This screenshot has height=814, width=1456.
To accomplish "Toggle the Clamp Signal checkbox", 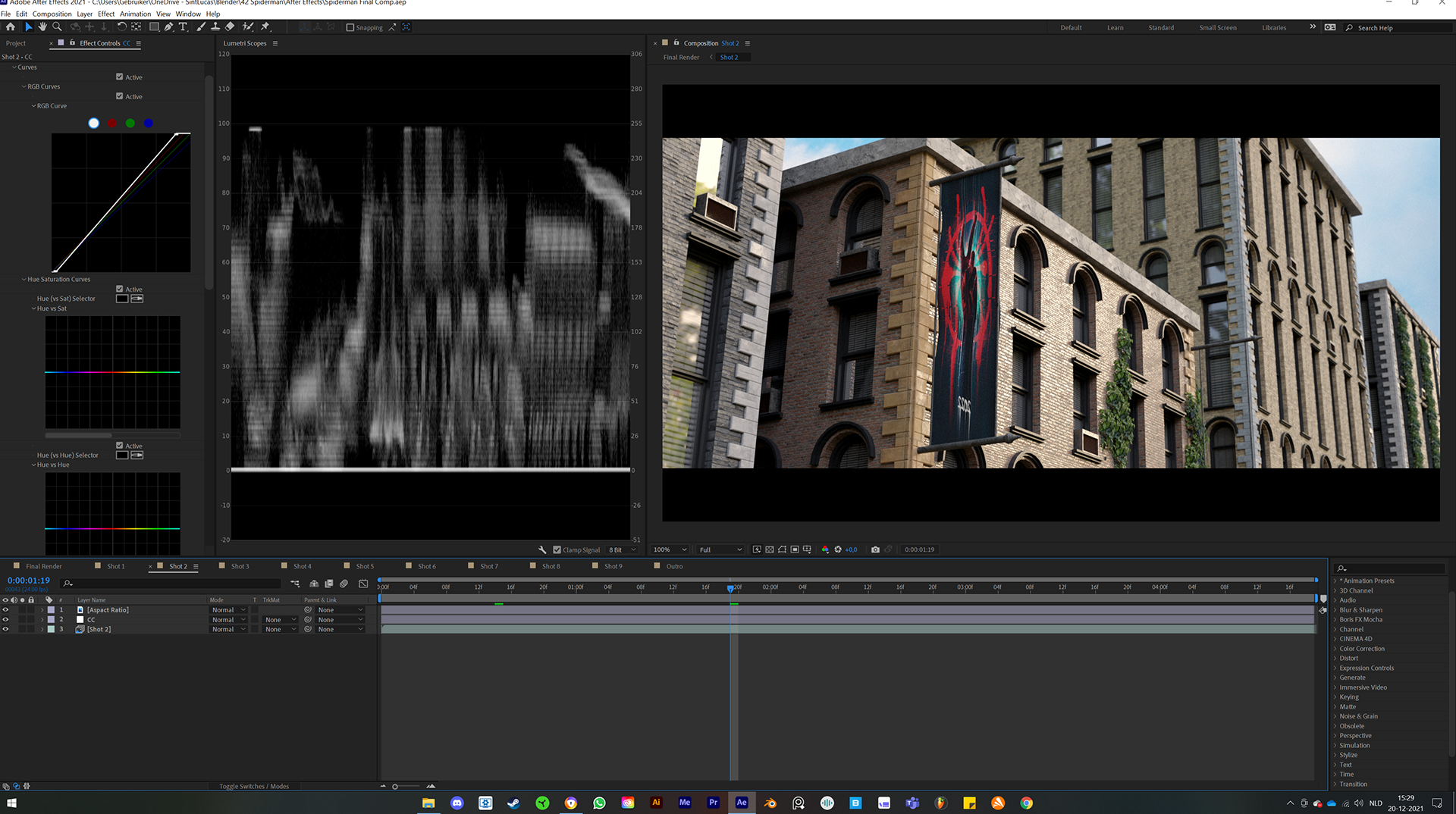I will click(557, 550).
